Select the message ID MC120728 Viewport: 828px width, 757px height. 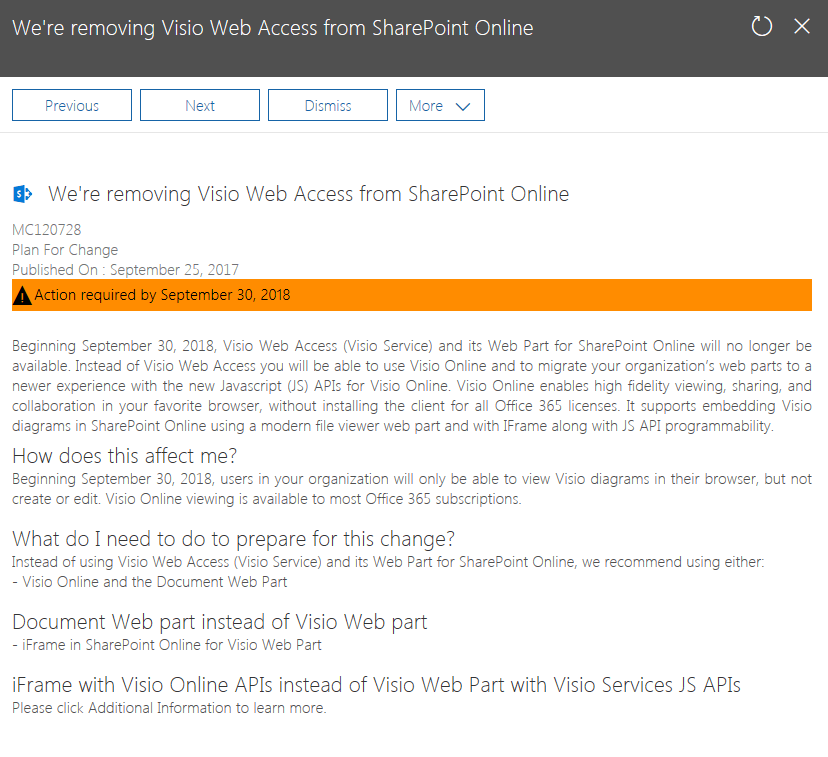(46, 229)
